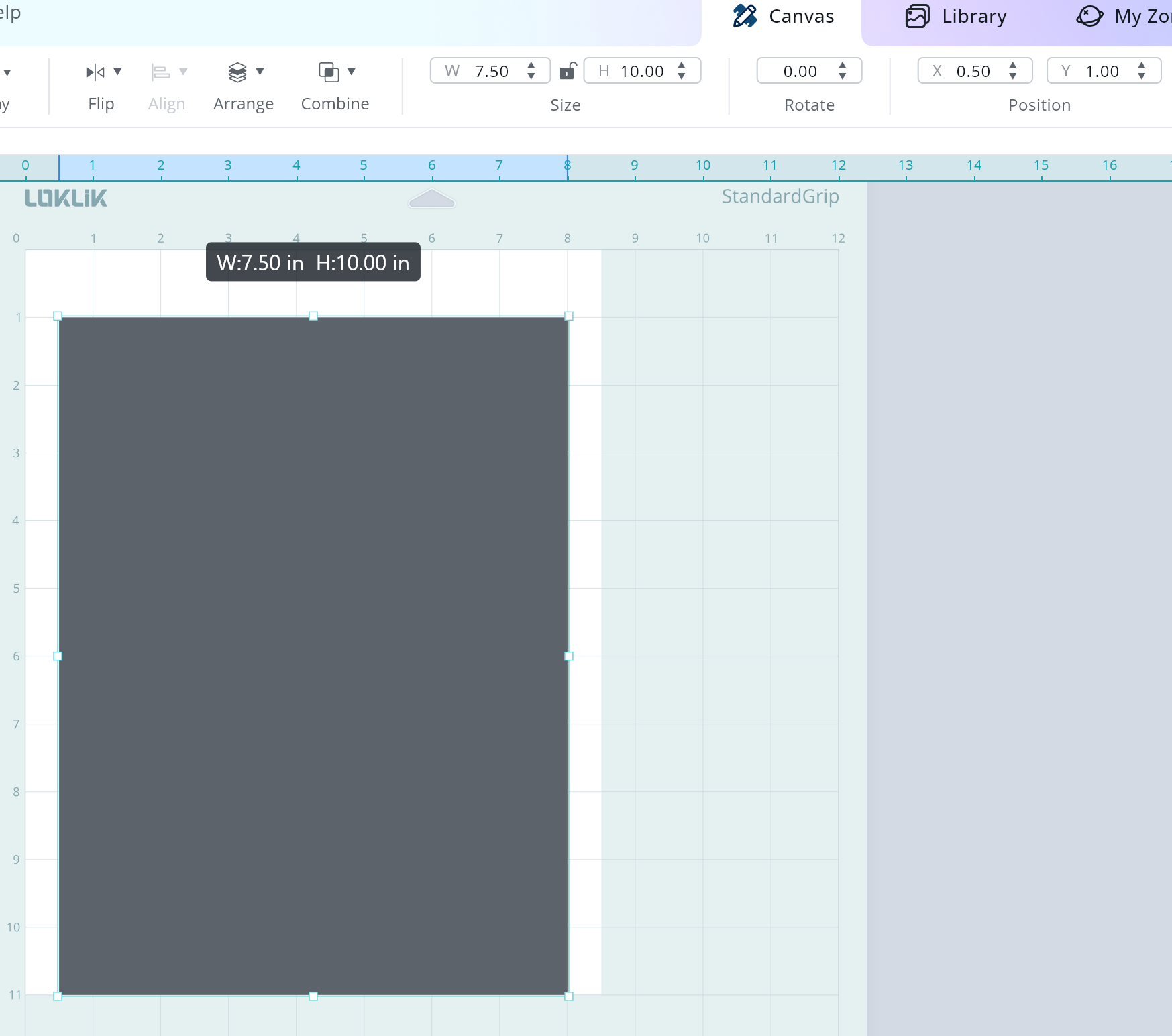Increase Rotate angle with up stepper
This screenshot has height=1036, width=1172.
click(843, 66)
